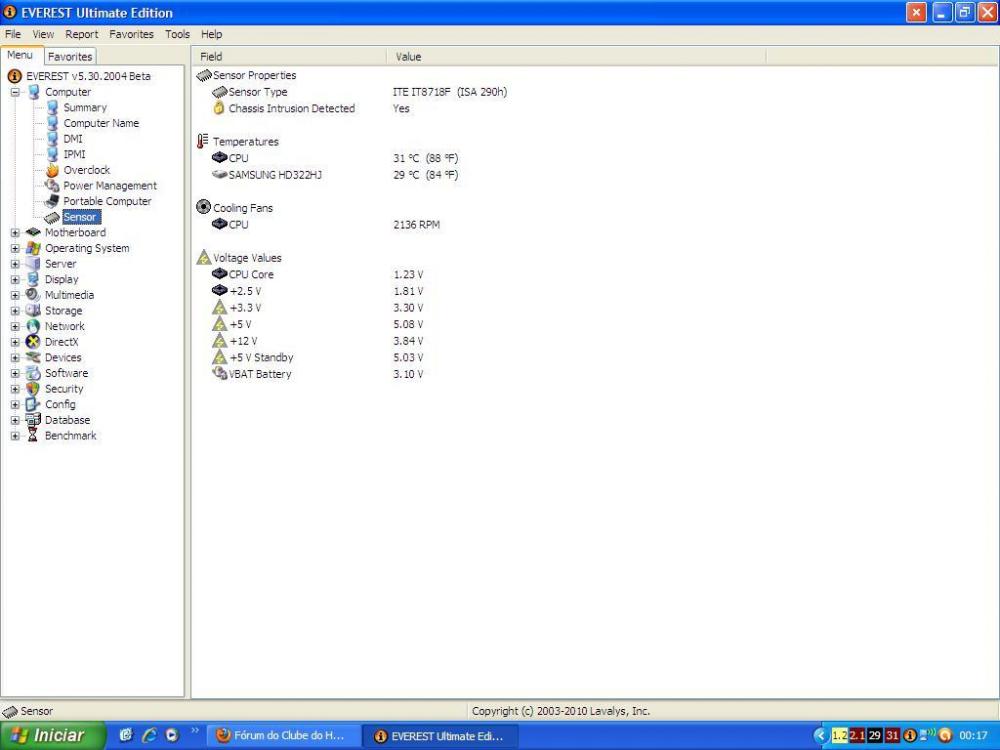Sort by the Value column header

(x=409, y=57)
